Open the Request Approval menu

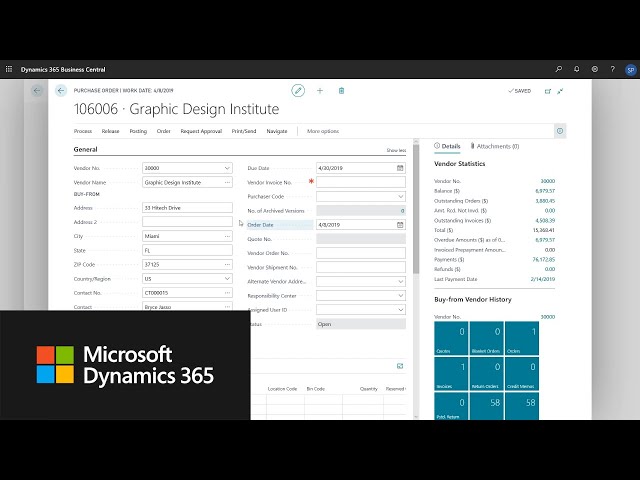pyautogui.click(x=201, y=131)
